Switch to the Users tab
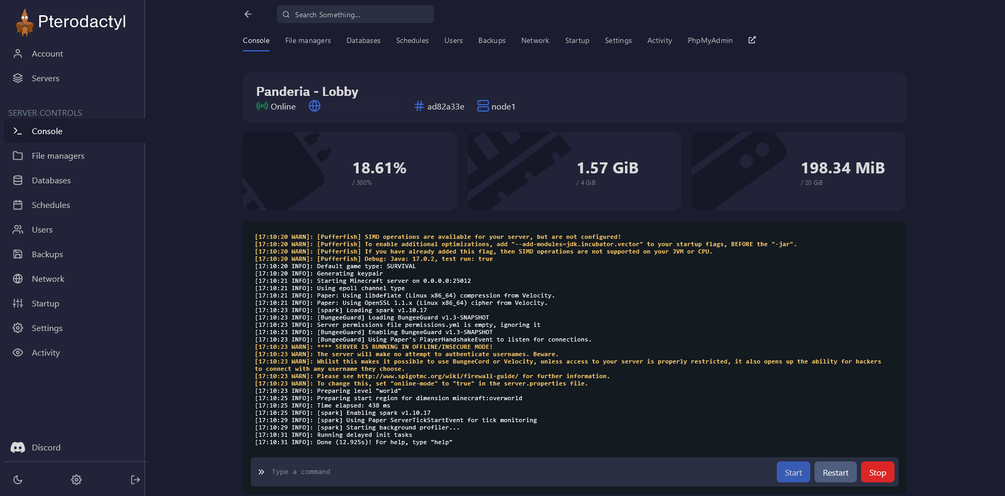Viewport: 1005px width, 496px height. tap(453, 40)
